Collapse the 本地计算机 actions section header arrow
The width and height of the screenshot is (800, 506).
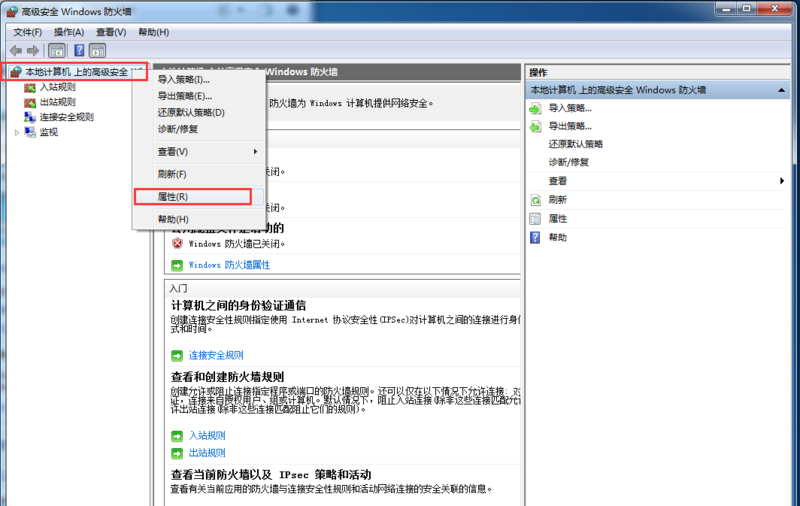pyautogui.click(x=781, y=90)
